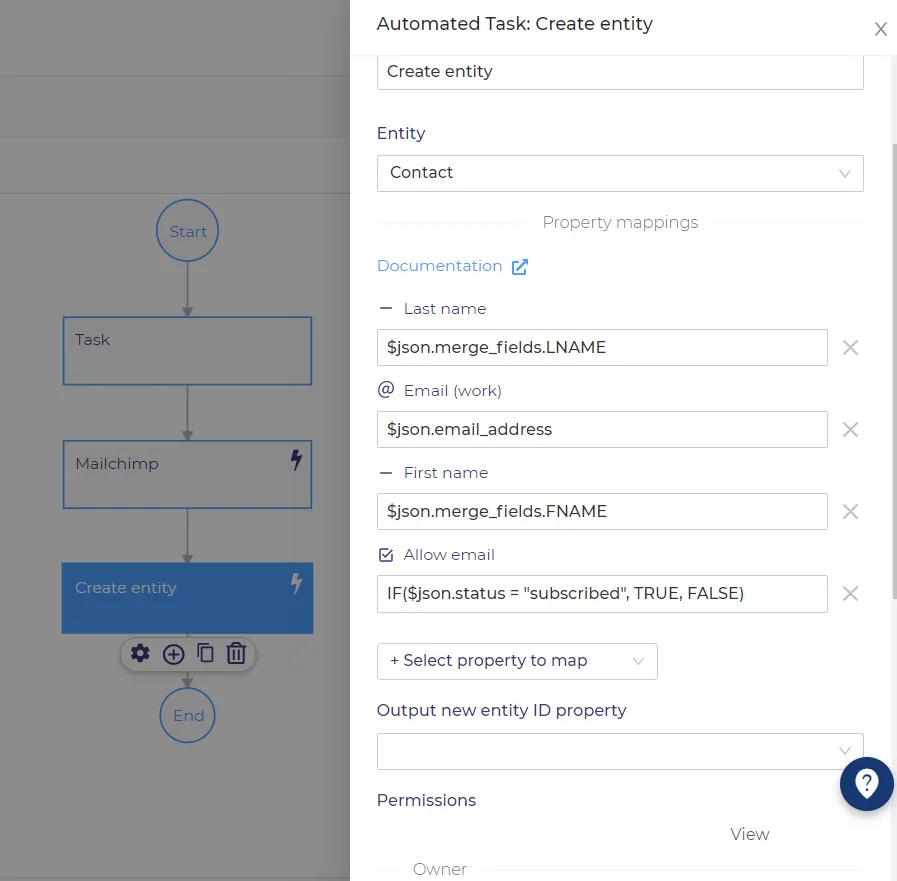The image size is (897, 881).
Task: Close the Automated Task panel
Action: tap(880, 29)
